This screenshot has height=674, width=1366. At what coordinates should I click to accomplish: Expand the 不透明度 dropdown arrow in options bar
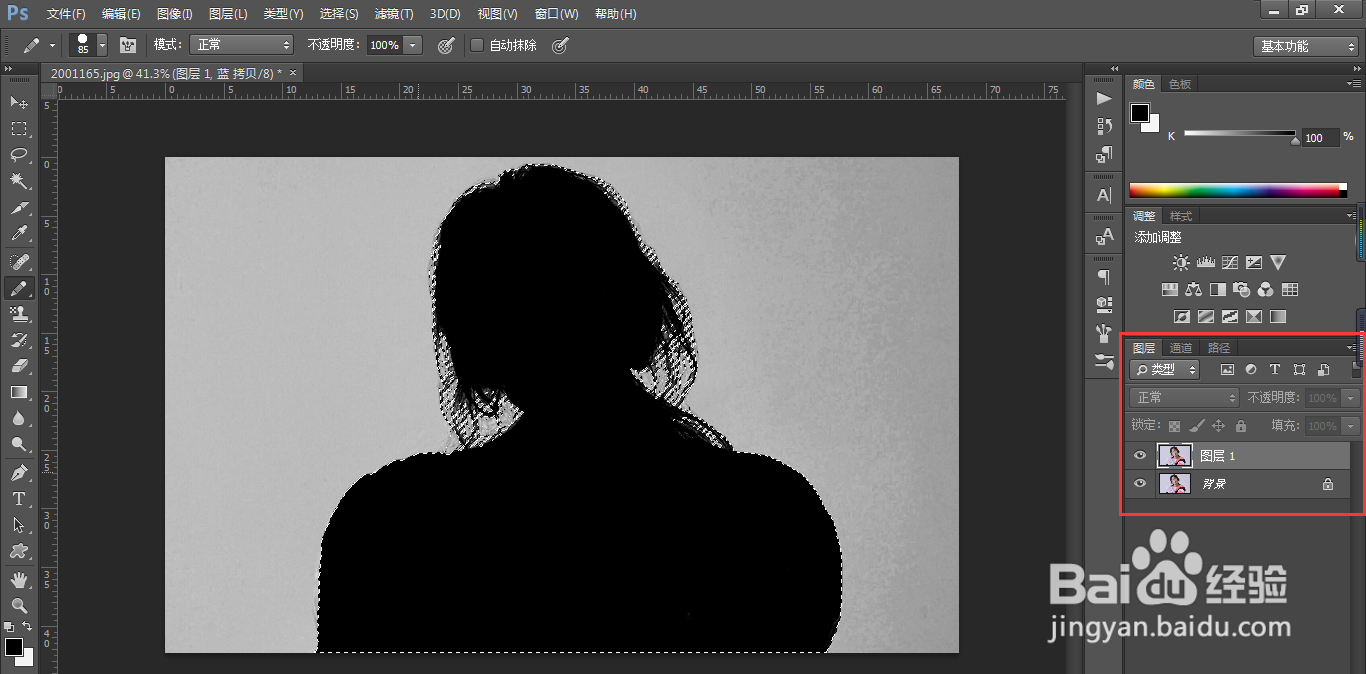(x=413, y=45)
